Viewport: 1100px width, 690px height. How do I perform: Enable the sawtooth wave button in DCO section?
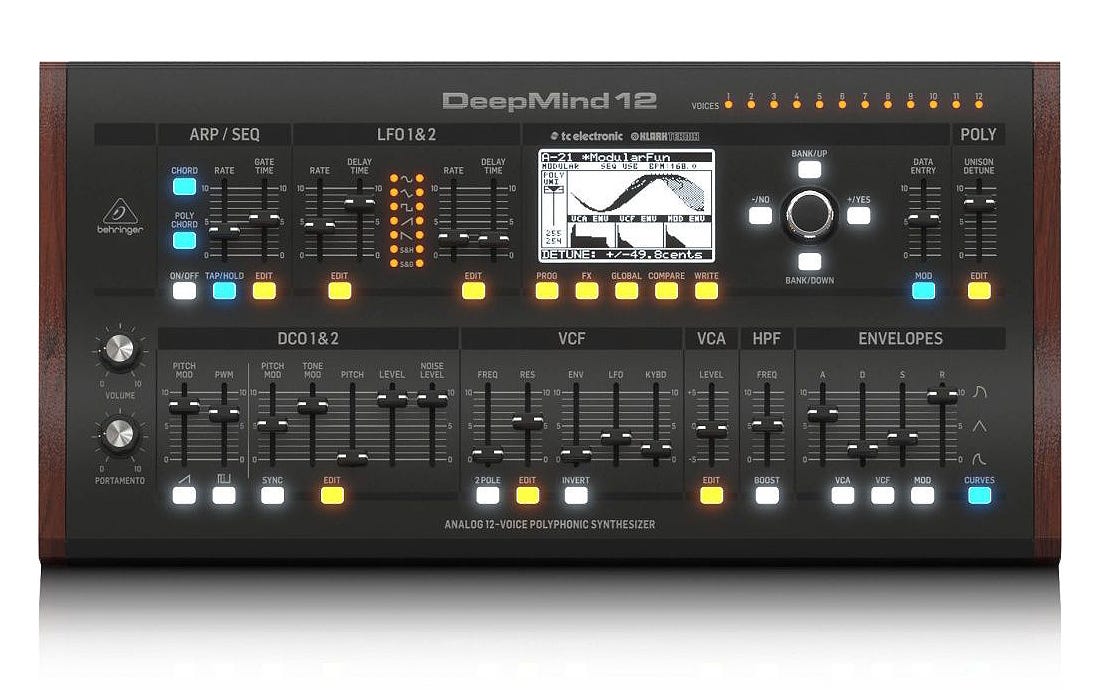tap(185, 495)
